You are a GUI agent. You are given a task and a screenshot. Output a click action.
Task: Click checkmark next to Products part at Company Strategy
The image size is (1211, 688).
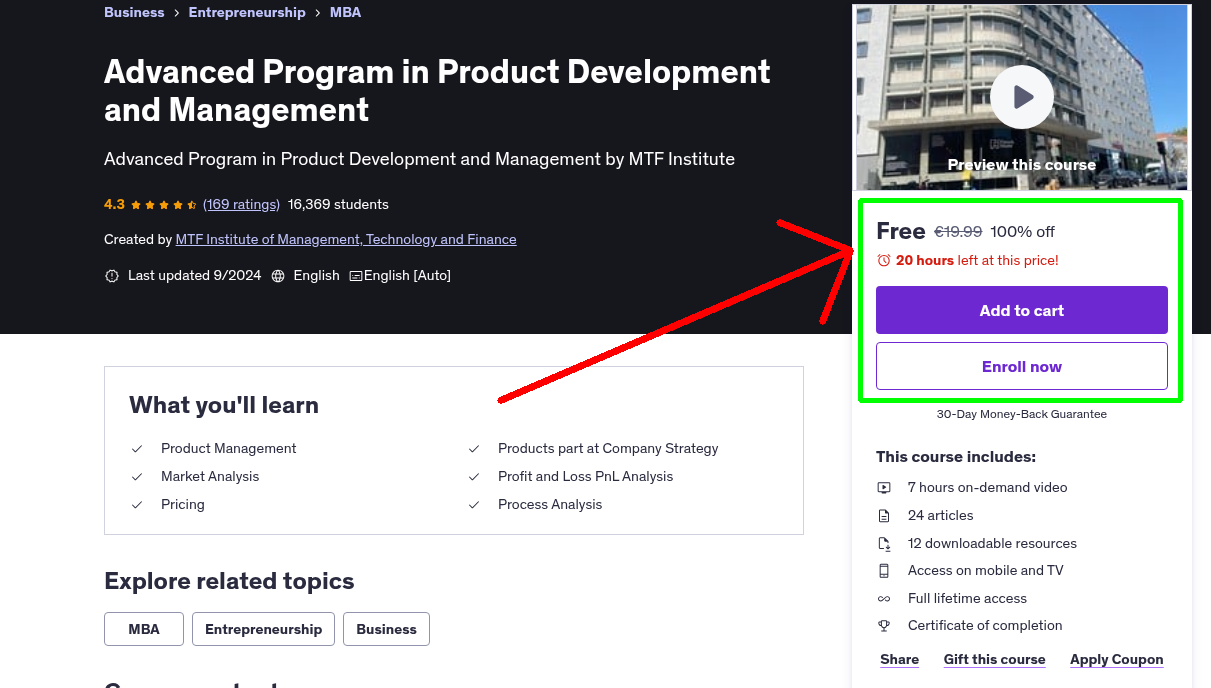(475, 449)
